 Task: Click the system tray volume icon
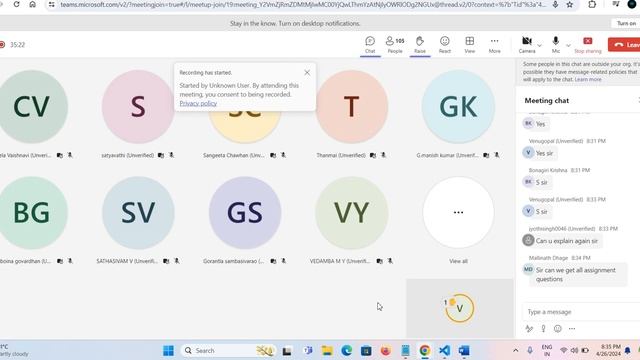[574, 350]
